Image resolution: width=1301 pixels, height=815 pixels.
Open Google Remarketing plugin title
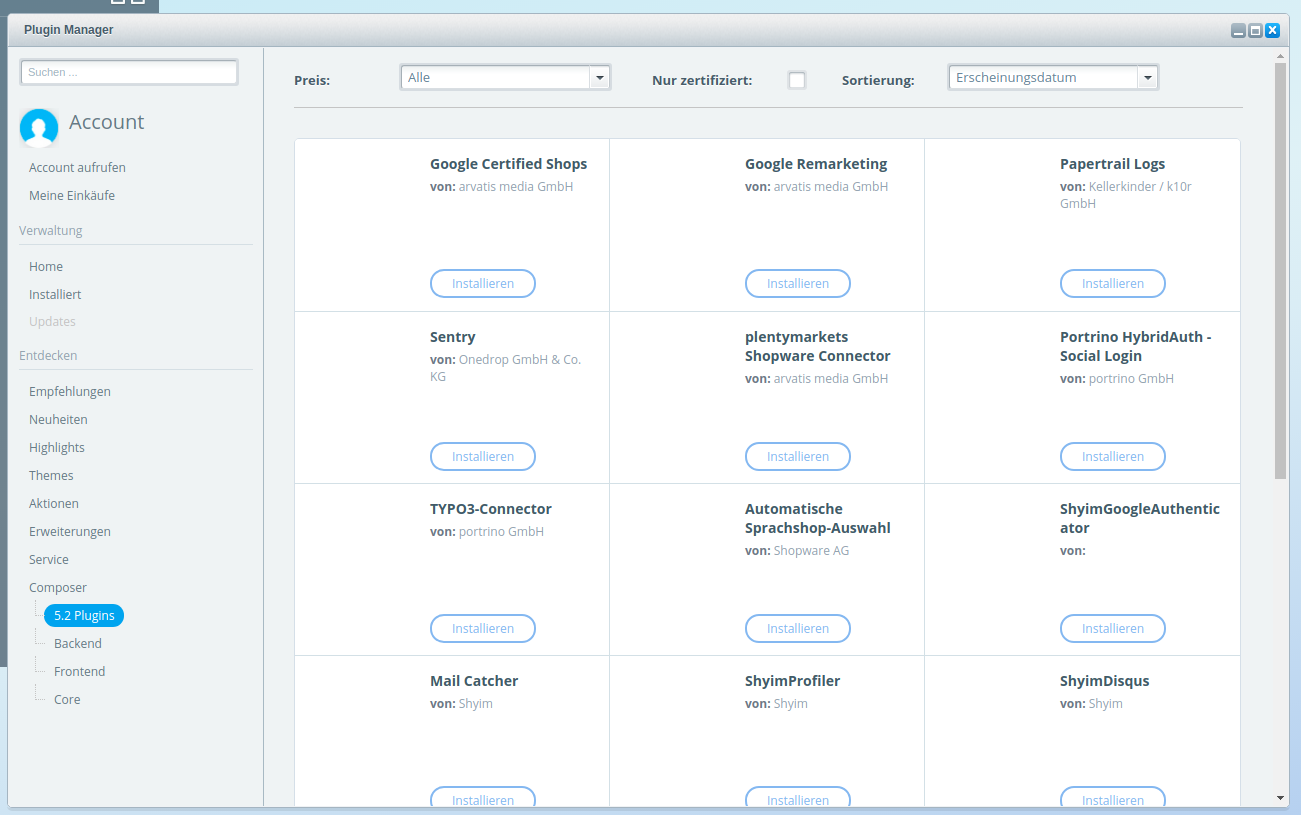click(816, 164)
